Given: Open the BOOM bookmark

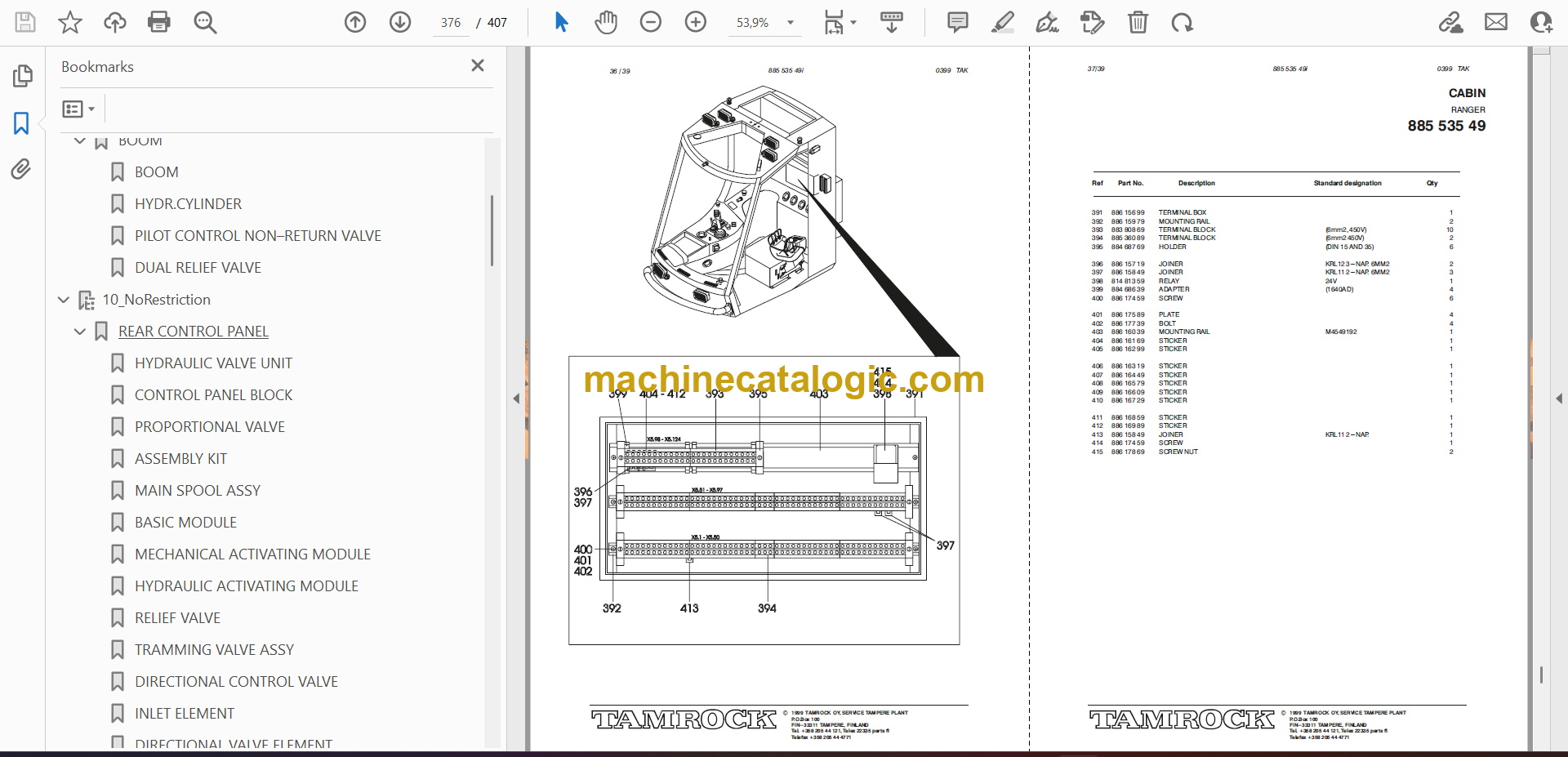Looking at the screenshot, I should click(x=156, y=172).
